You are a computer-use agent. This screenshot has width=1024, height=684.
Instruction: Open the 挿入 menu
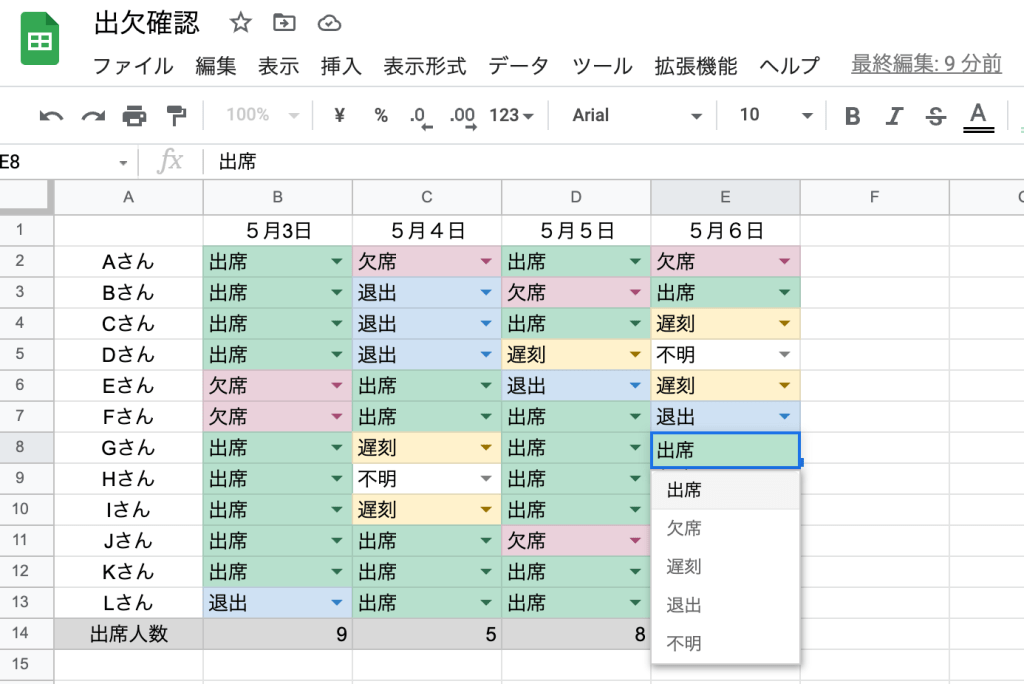click(341, 66)
